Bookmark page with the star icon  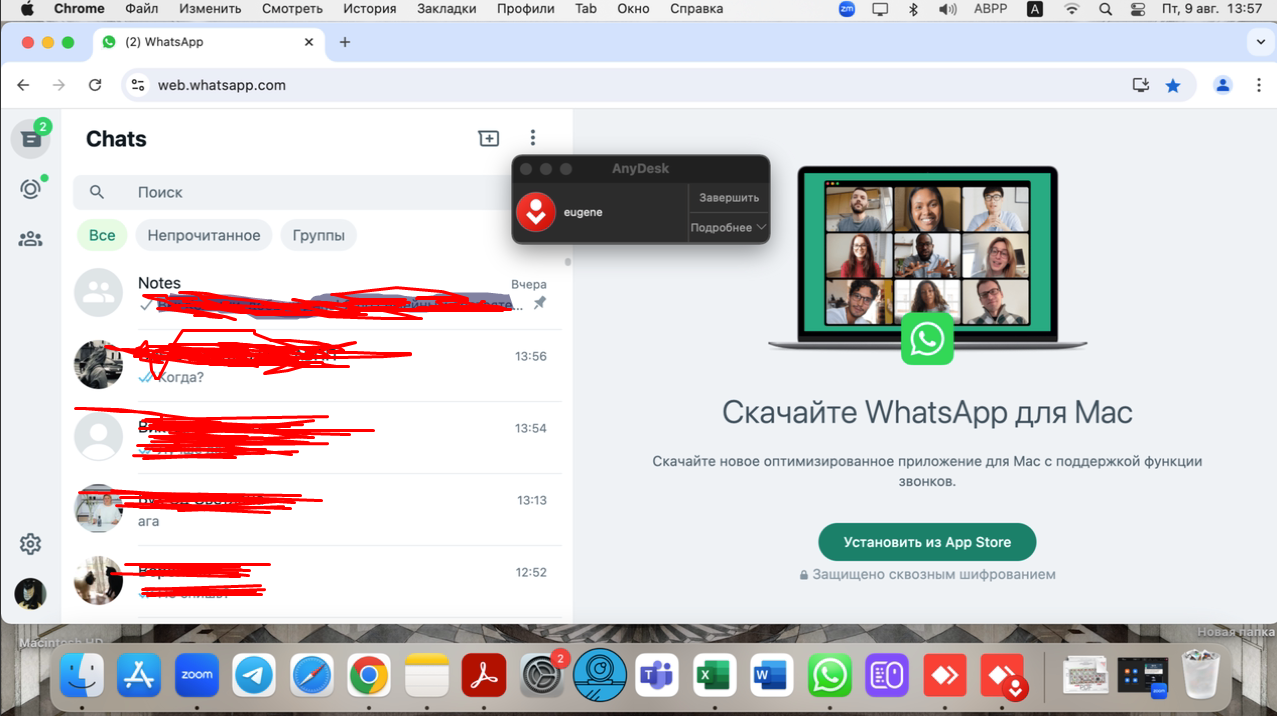tap(1173, 86)
